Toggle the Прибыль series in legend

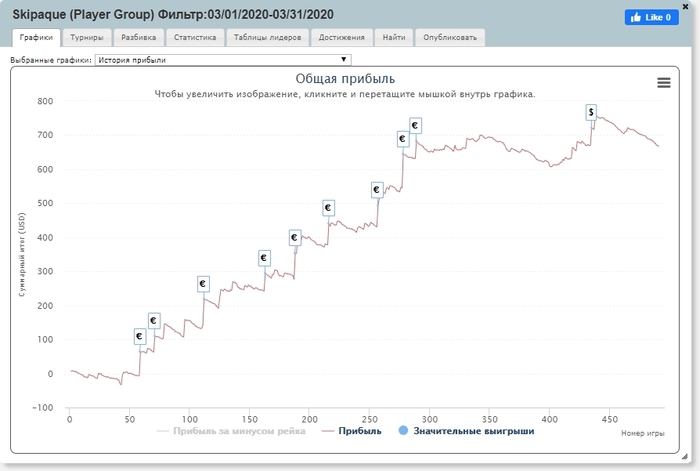(352, 431)
